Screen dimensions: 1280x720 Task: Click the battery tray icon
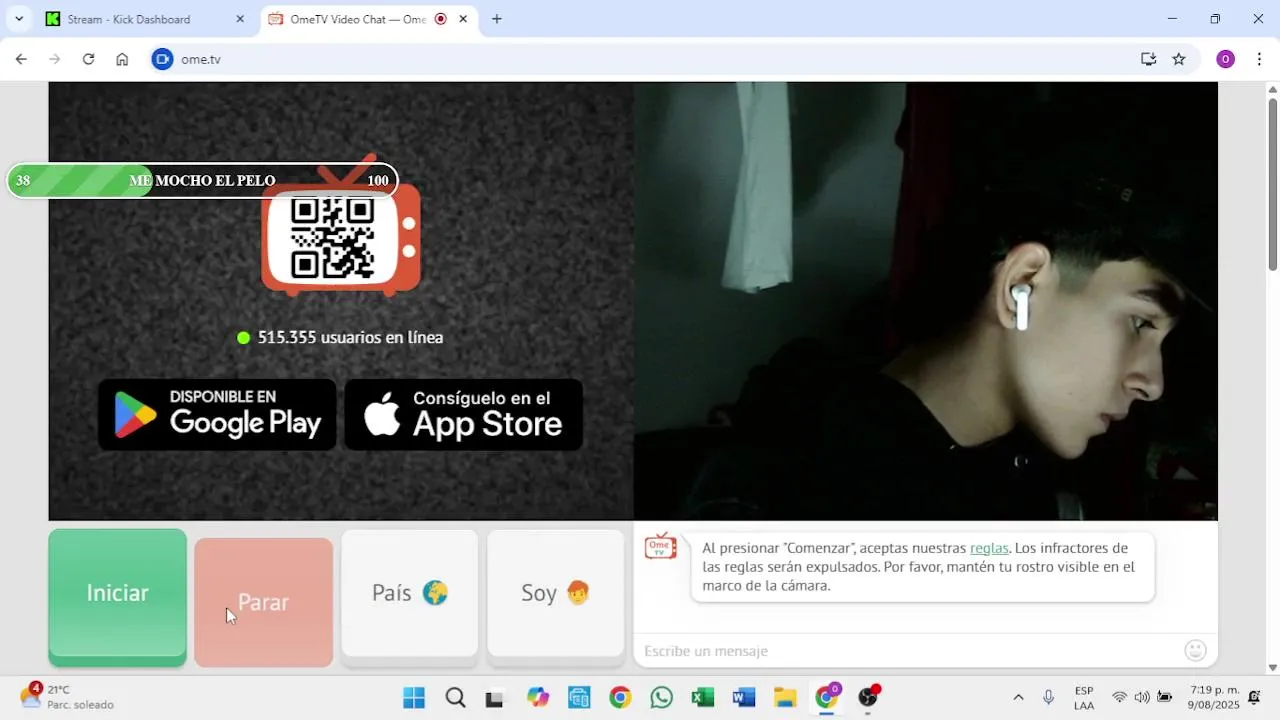pos(1165,697)
